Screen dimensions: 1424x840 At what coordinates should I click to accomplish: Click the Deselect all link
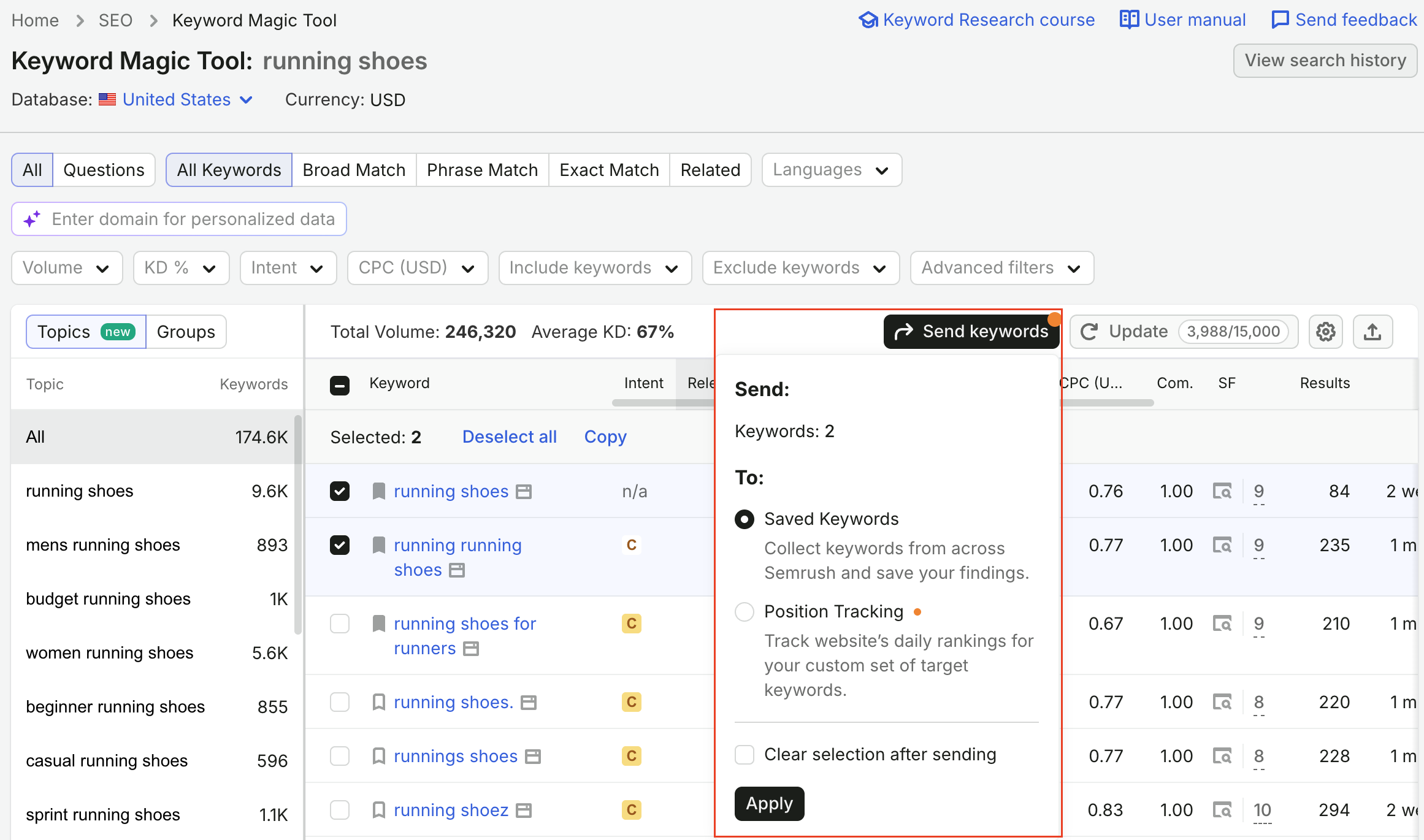point(510,437)
